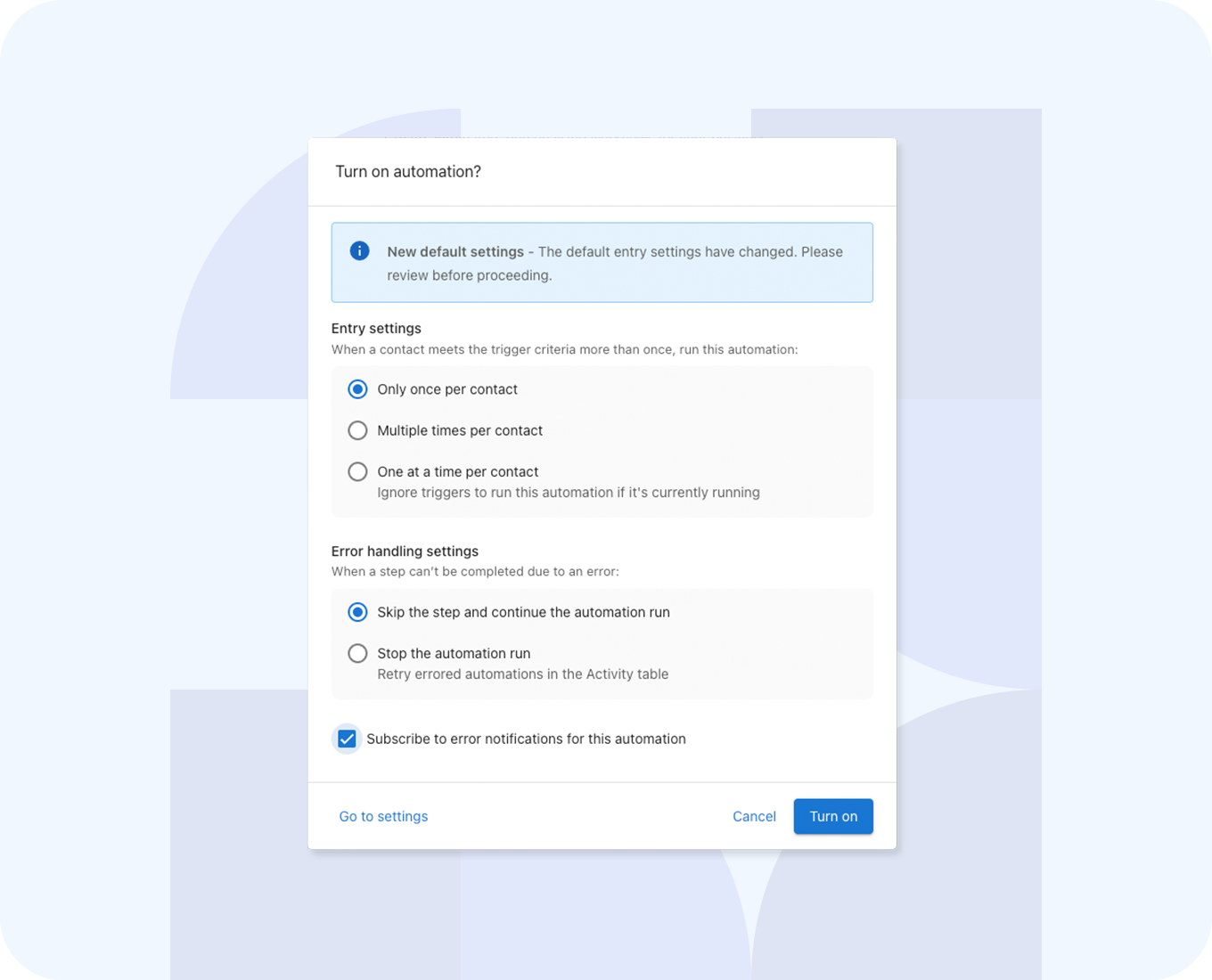Click the Cancel button
Viewport: 1212px width, 980px height.
pyautogui.click(x=754, y=816)
